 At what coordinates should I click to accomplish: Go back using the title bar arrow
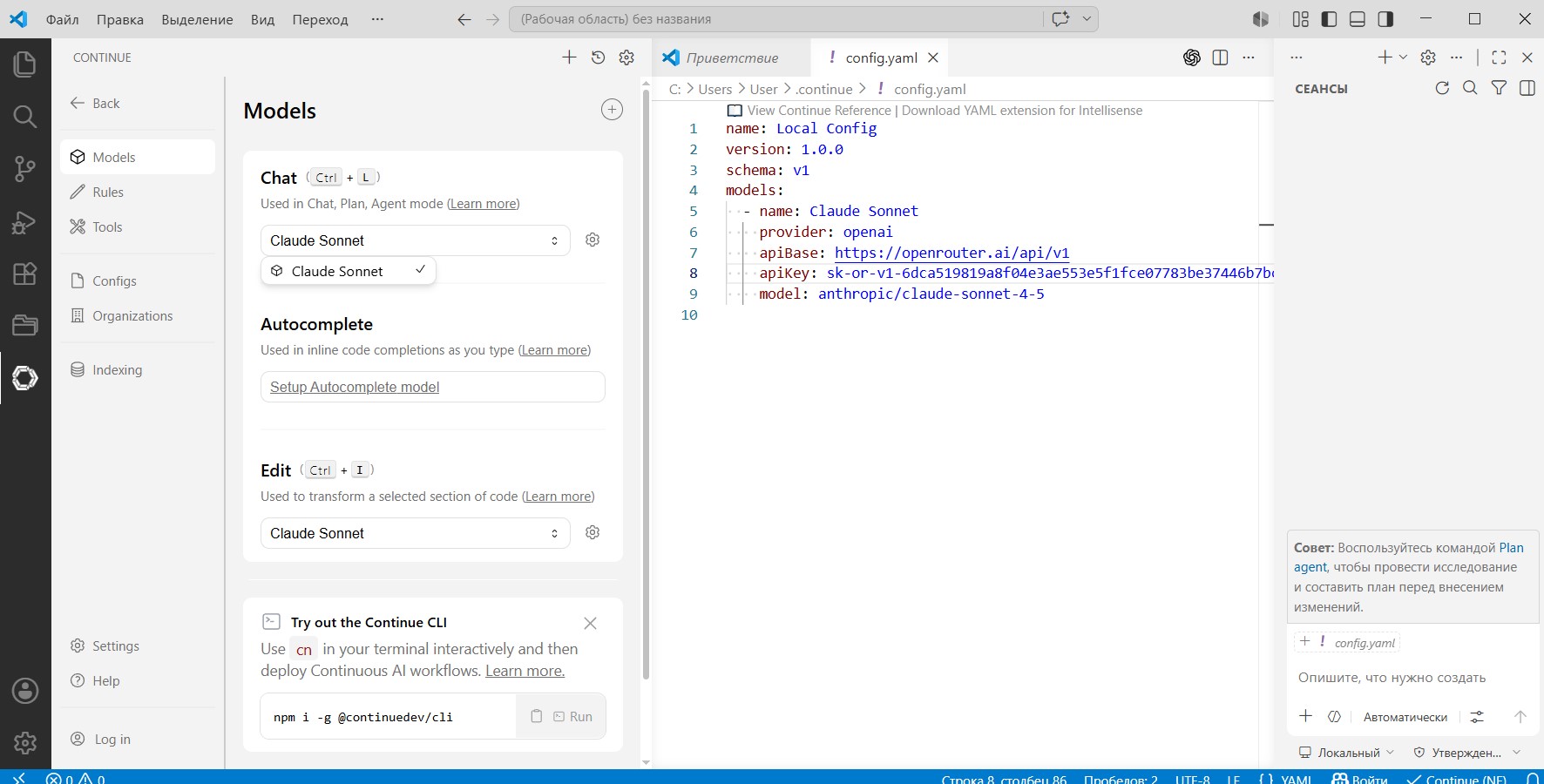tap(464, 19)
